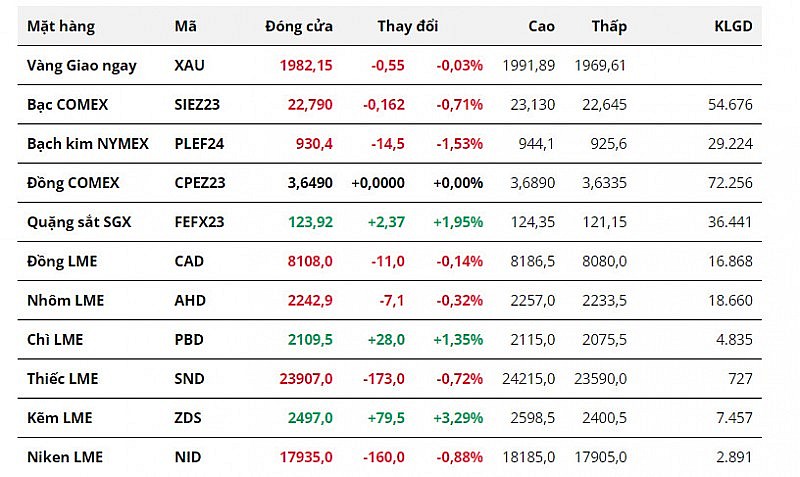Open the Đồng COMEX row label
800x477 pixels.
point(73,183)
